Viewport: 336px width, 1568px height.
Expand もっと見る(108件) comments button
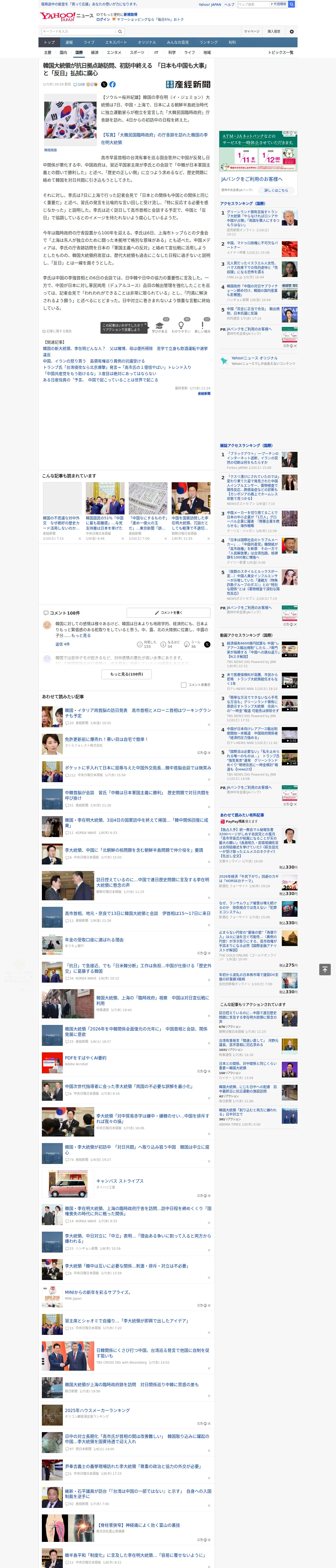[126, 675]
